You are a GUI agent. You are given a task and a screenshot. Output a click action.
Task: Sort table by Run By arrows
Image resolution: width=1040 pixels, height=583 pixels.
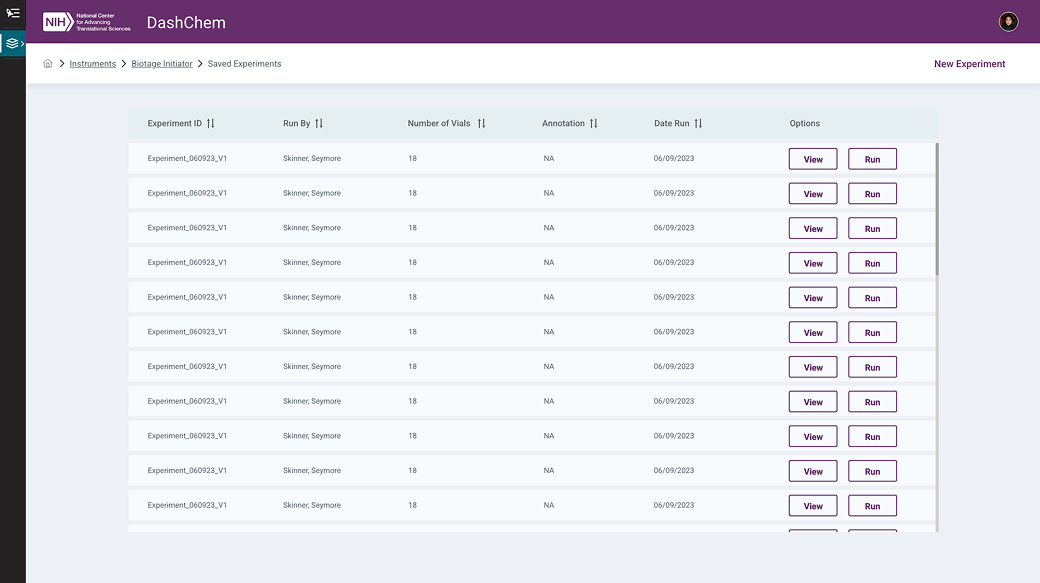319,124
